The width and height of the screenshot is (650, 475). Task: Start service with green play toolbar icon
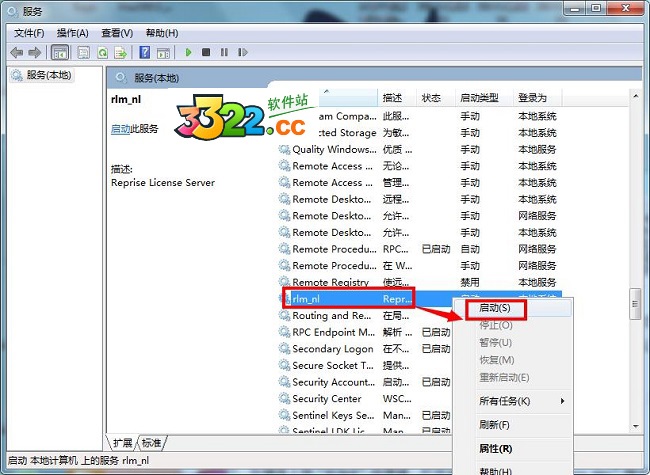click(x=188, y=52)
